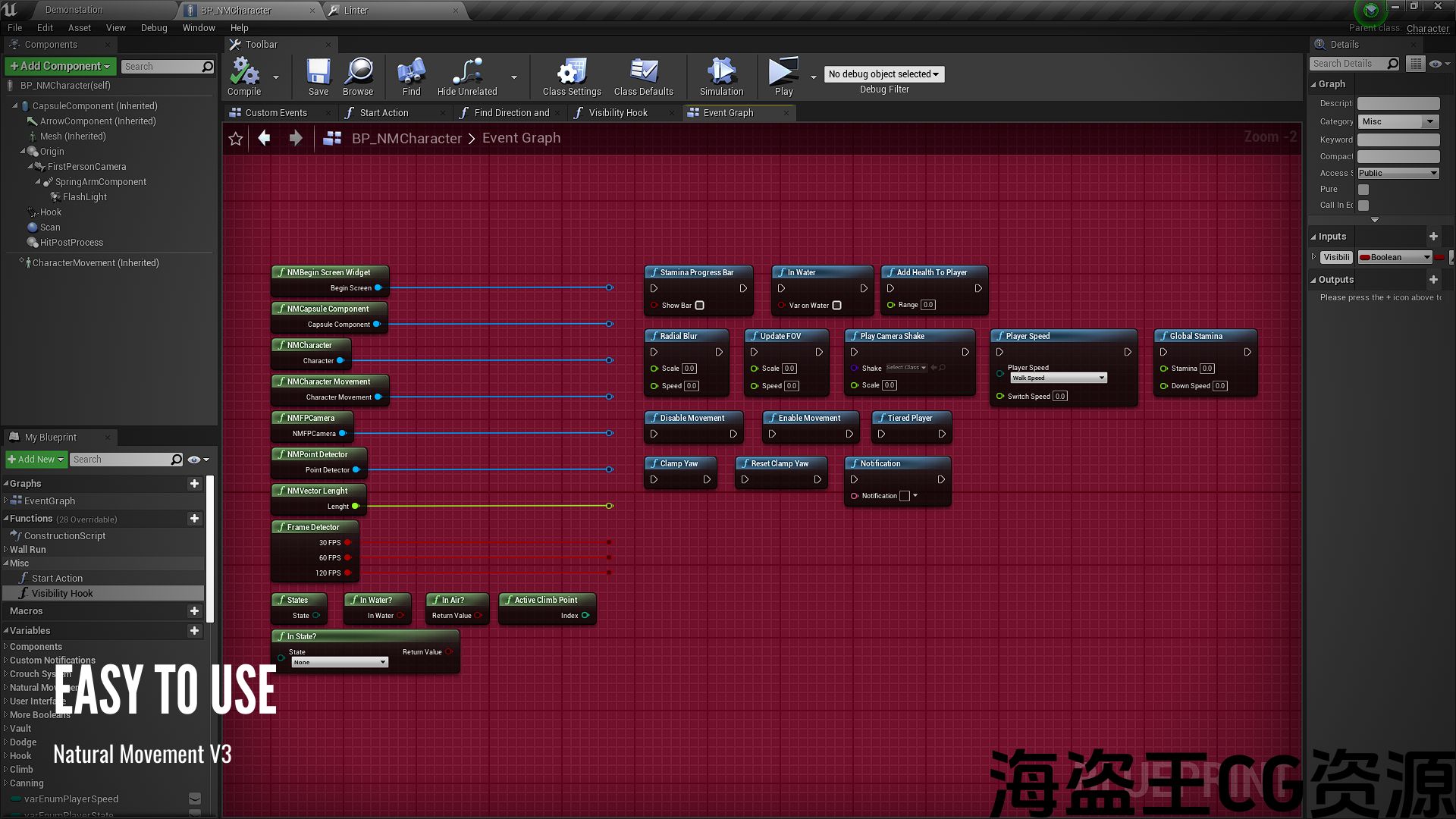Open Class Settings from toolbar
The image size is (1456, 819).
pos(571,73)
